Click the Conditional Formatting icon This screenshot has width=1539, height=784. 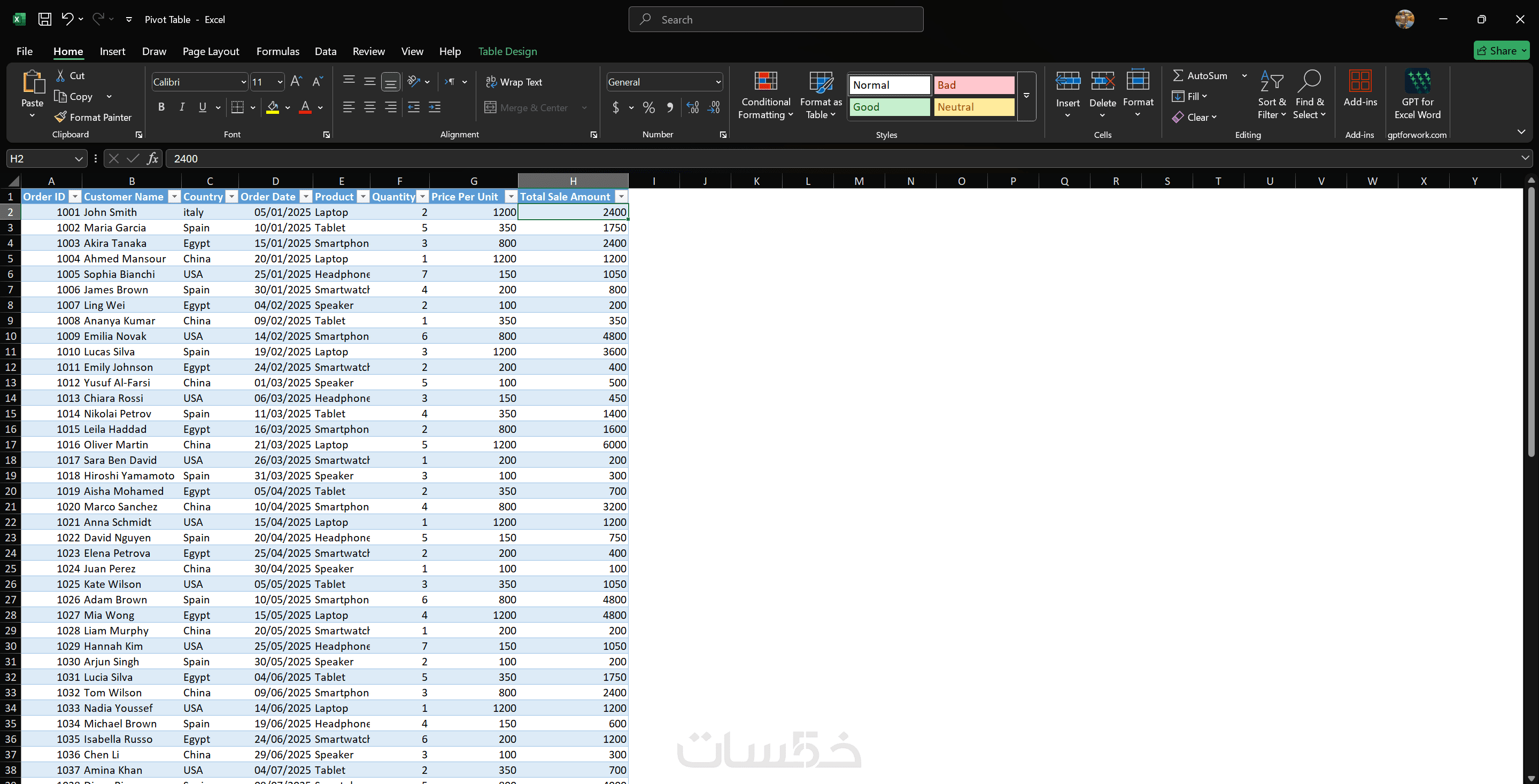coord(765,81)
